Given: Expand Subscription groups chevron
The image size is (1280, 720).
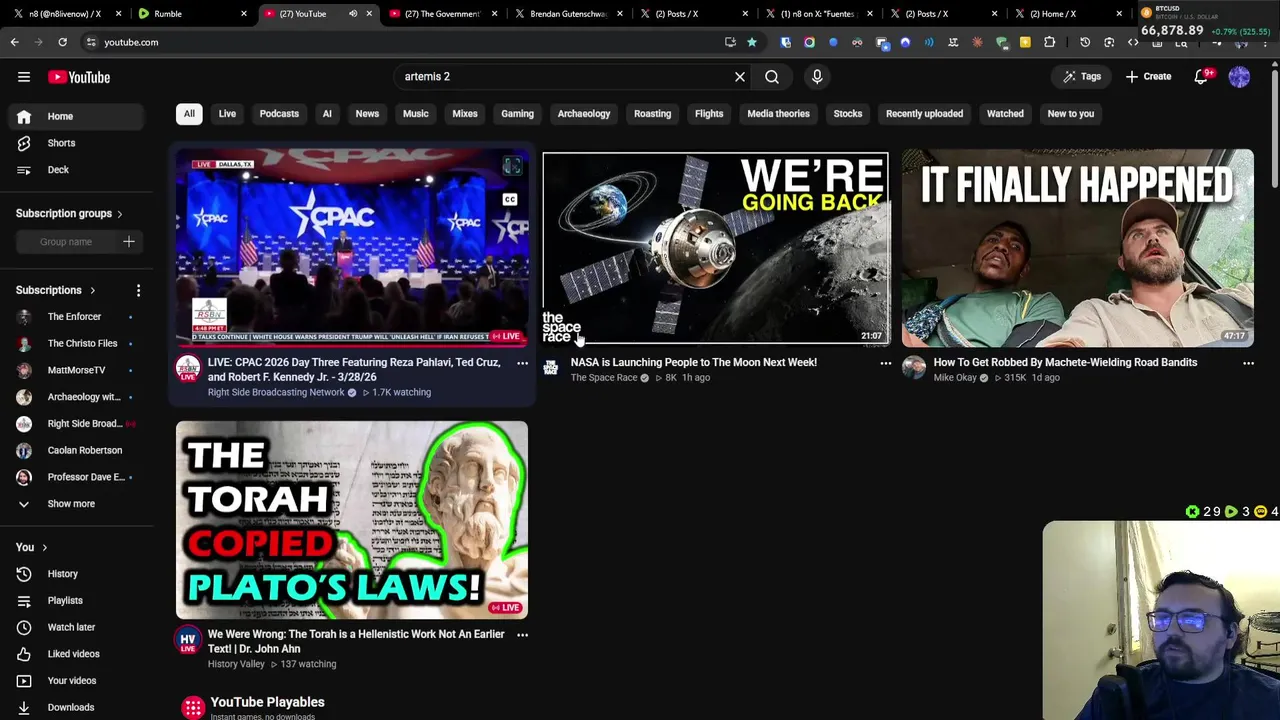Looking at the screenshot, I should (x=119, y=214).
